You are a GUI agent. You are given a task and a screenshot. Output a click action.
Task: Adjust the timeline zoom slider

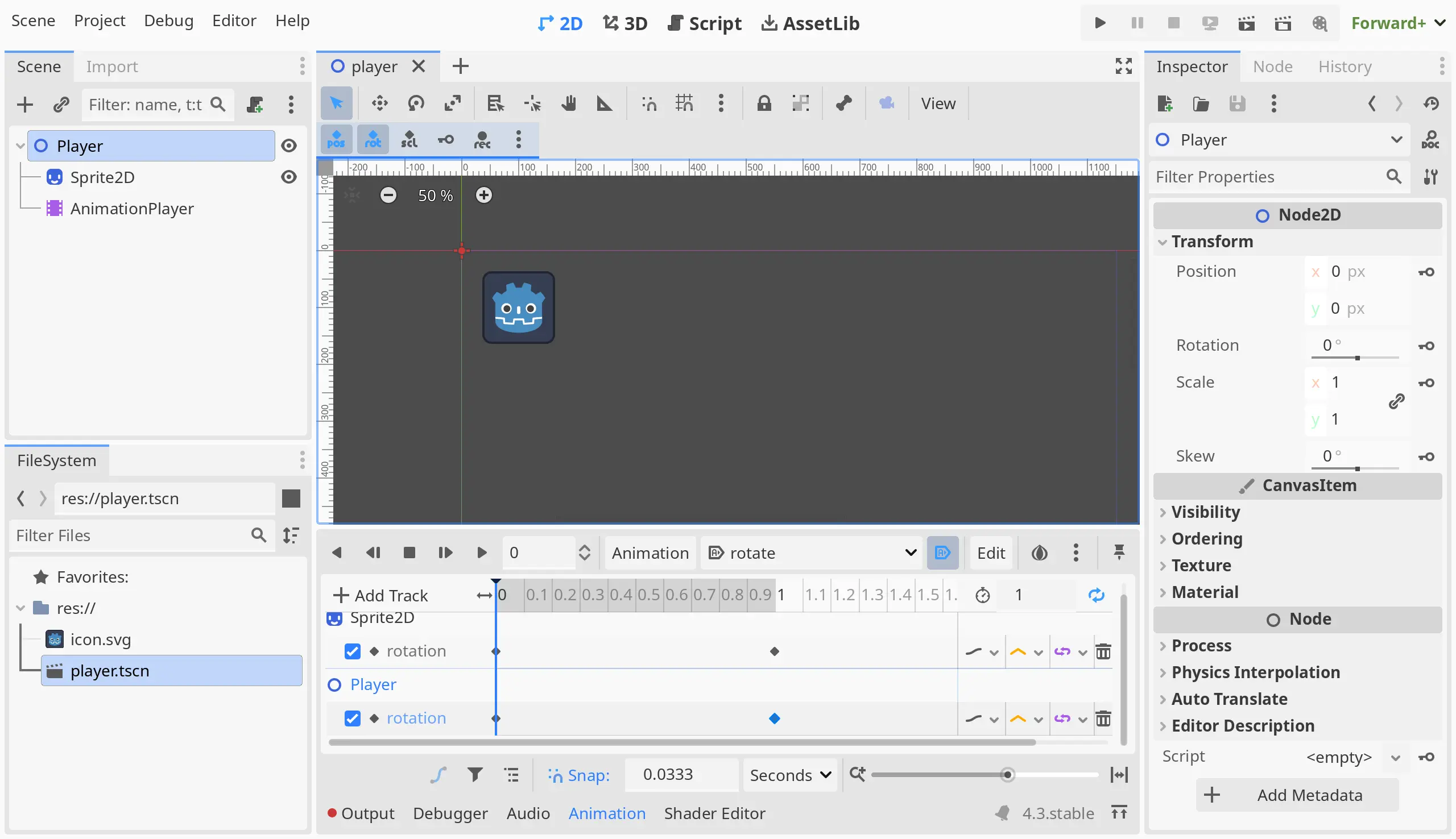coord(984,775)
